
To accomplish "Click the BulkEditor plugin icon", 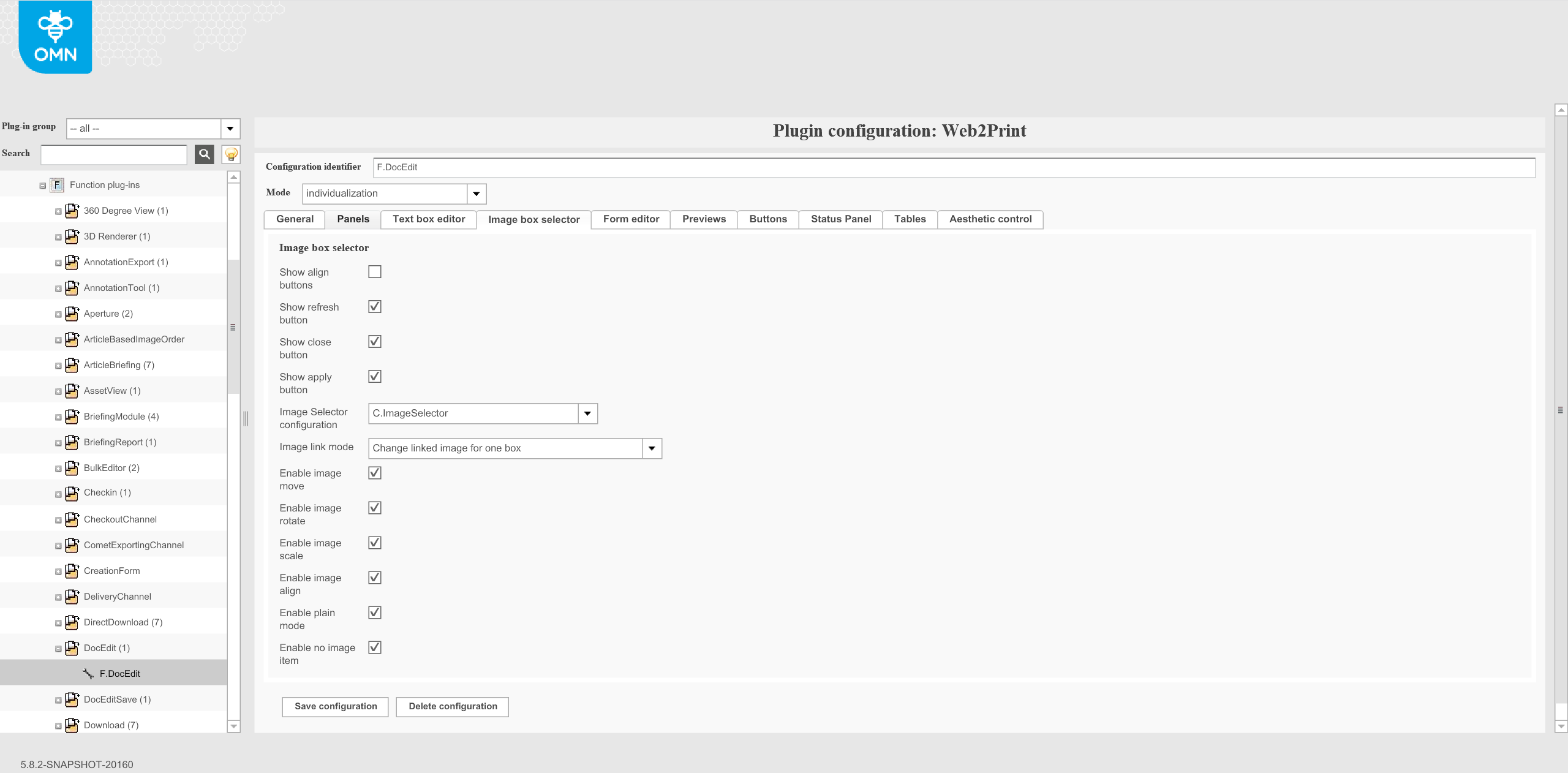I will 72,467.
